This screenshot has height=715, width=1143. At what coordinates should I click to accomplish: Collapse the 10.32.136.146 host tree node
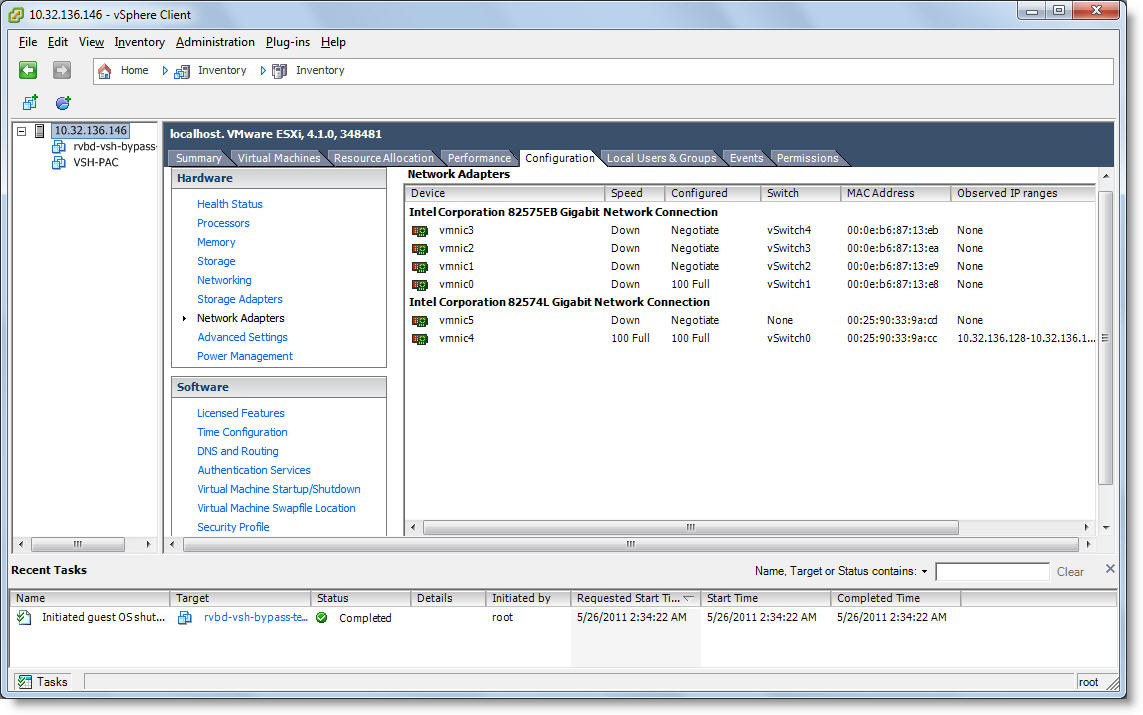(21, 132)
